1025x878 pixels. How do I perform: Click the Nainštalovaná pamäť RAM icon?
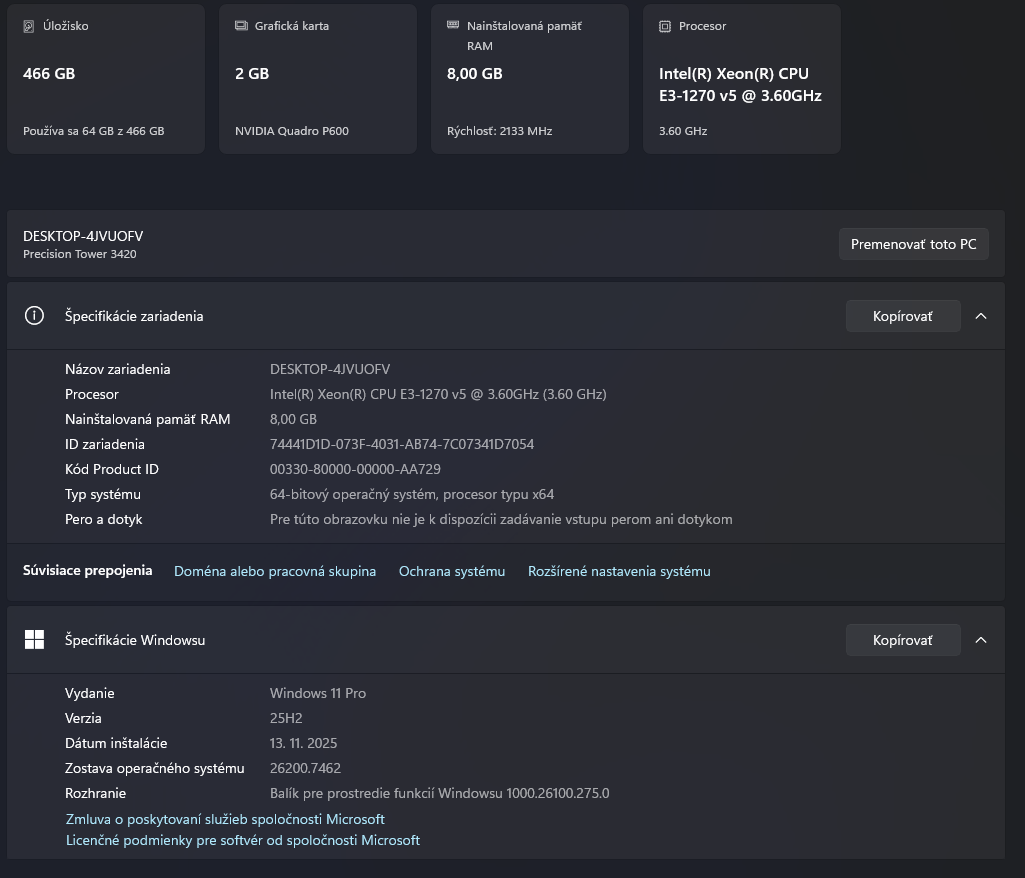451,25
